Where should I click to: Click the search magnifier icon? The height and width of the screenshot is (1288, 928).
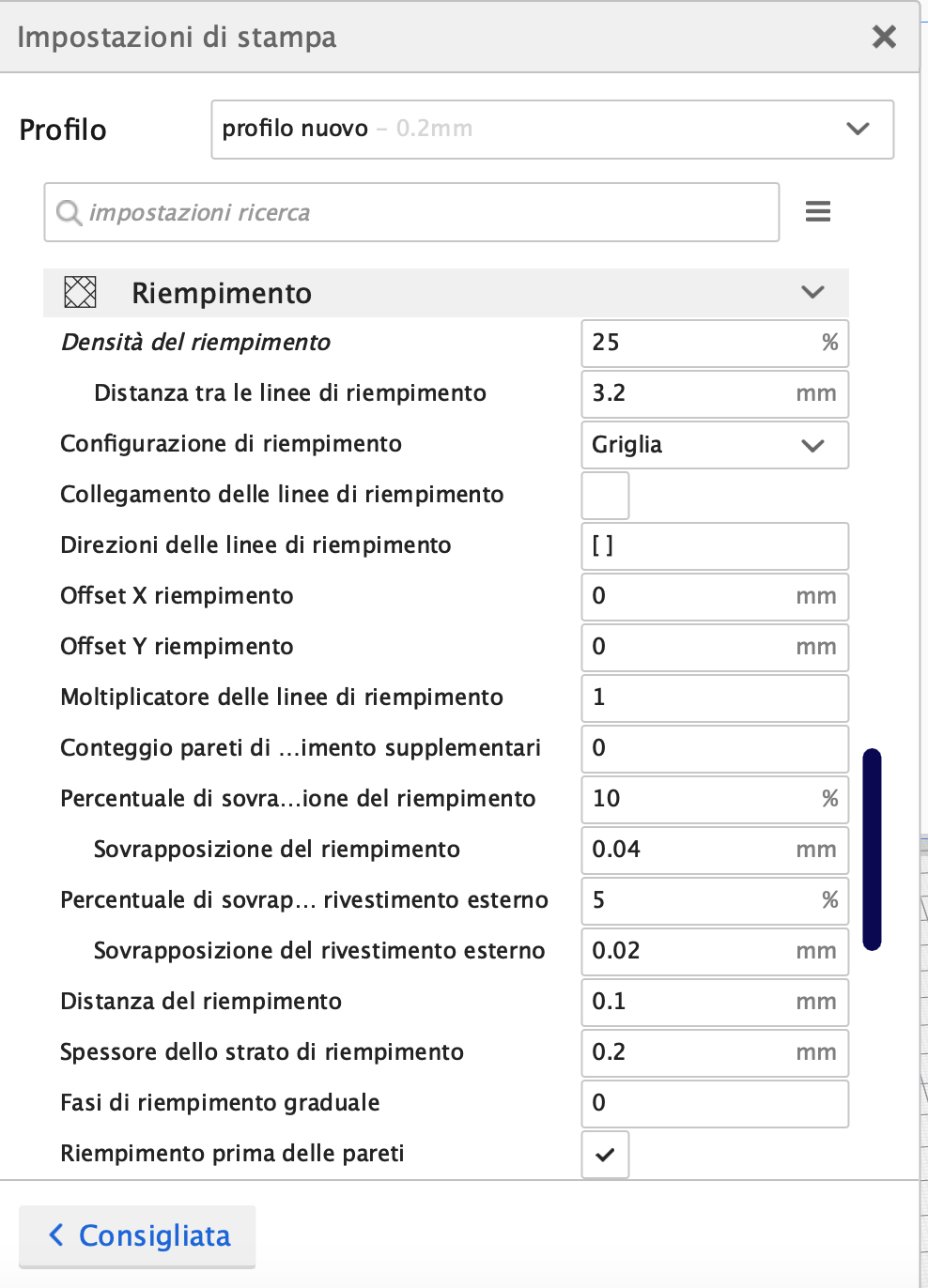(x=69, y=213)
